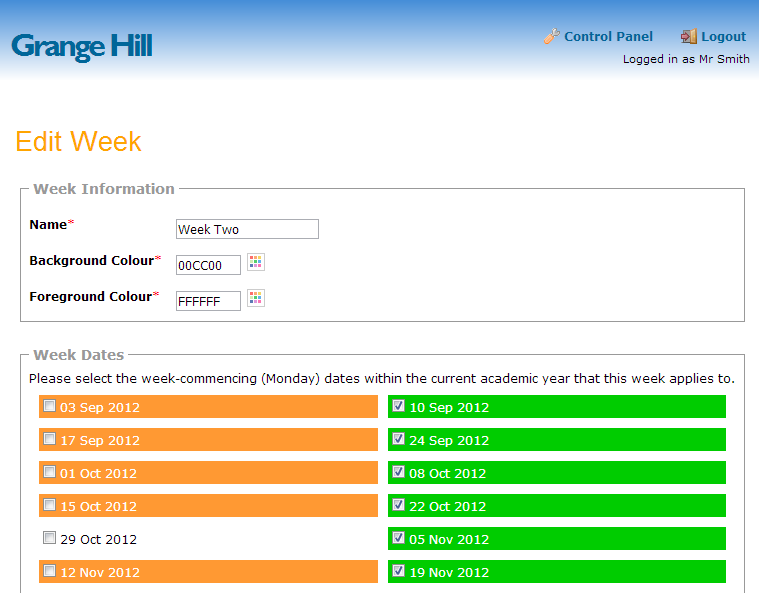Tick the 29 Oct 2012 checkbox
The height and width of the screenshot is (593, 759).
coord(50,538)
